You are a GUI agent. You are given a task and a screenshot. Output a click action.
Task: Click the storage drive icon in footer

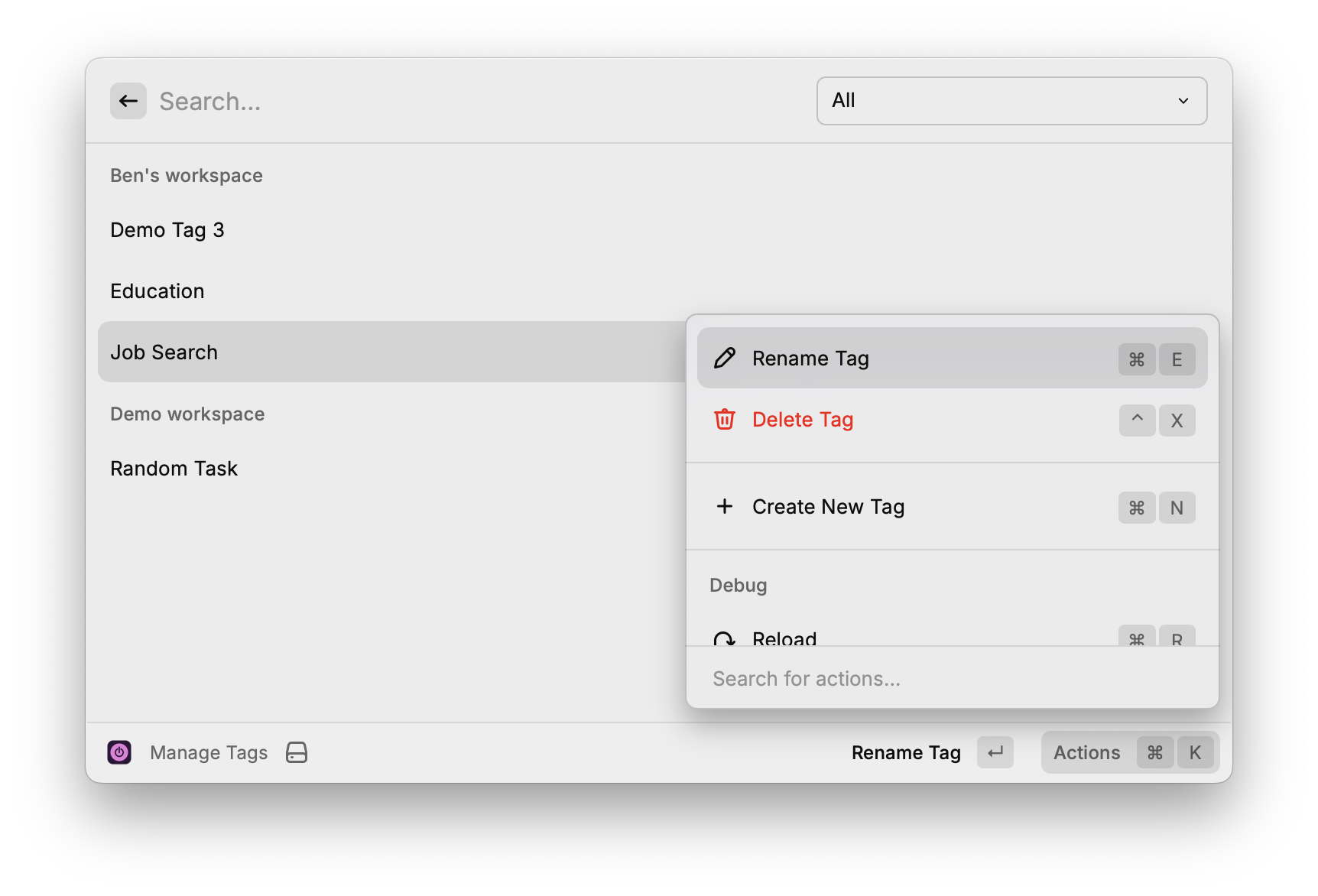coord(297,752)
